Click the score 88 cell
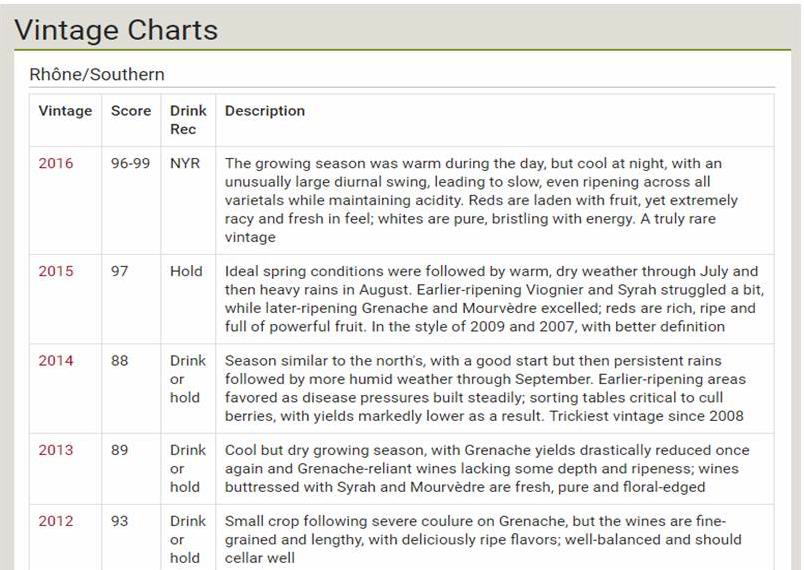804x570 pixels. point(119,361)
